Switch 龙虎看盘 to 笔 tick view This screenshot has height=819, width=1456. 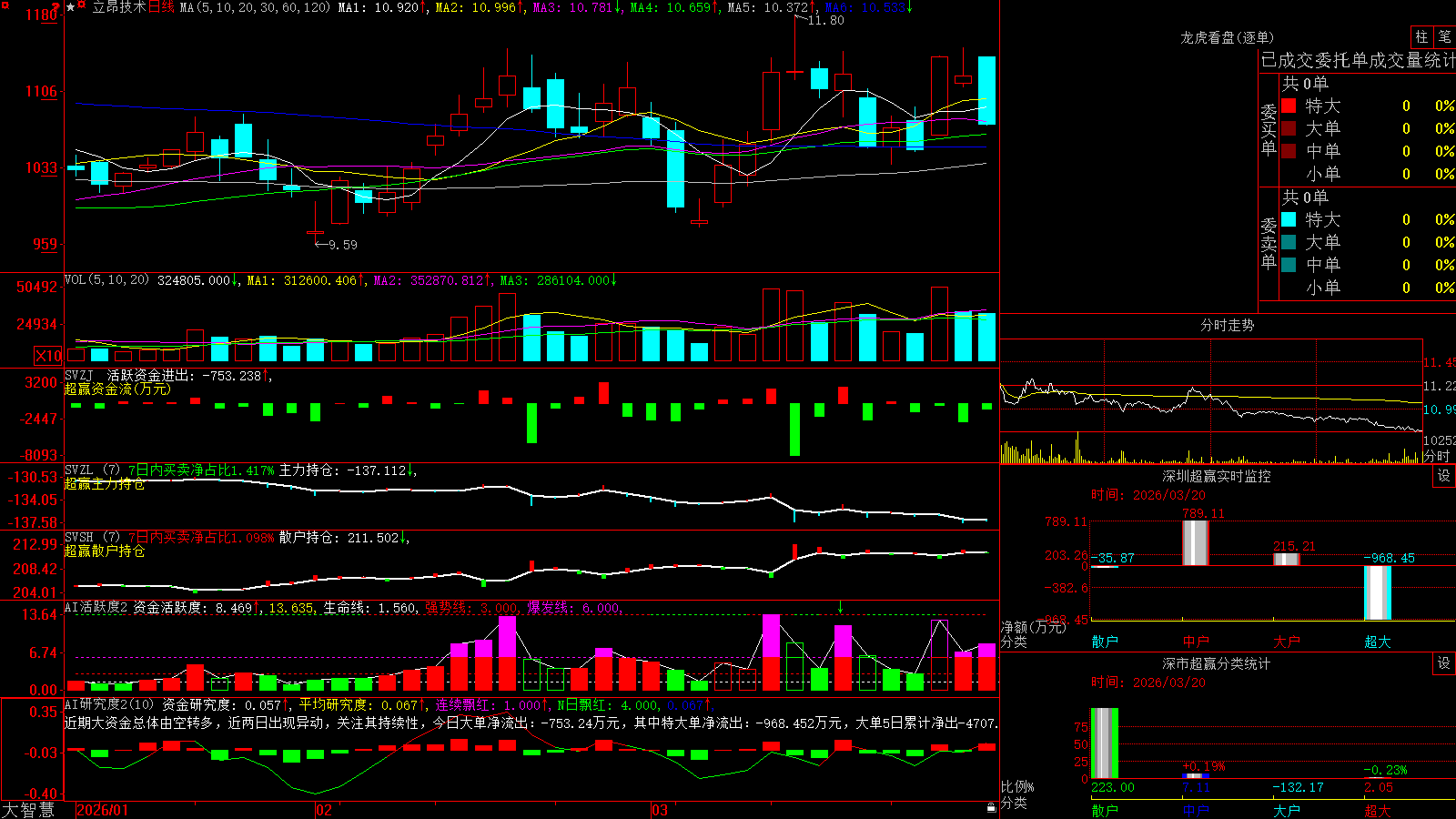(1444, 37)
